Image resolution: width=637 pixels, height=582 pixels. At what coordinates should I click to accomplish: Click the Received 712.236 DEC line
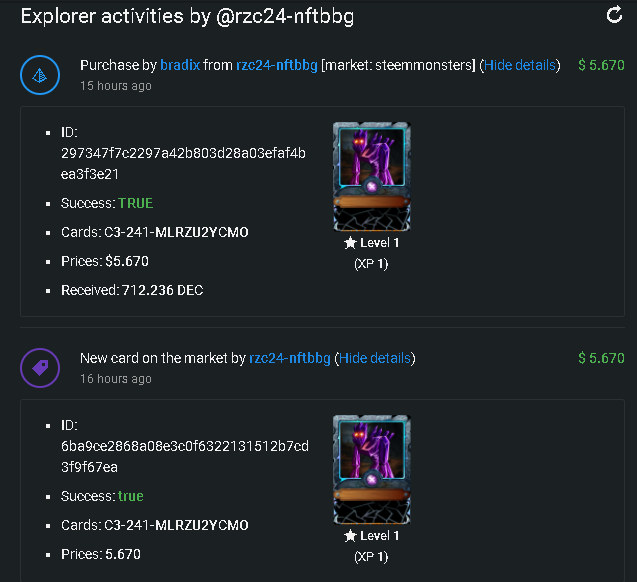[132, 290]
